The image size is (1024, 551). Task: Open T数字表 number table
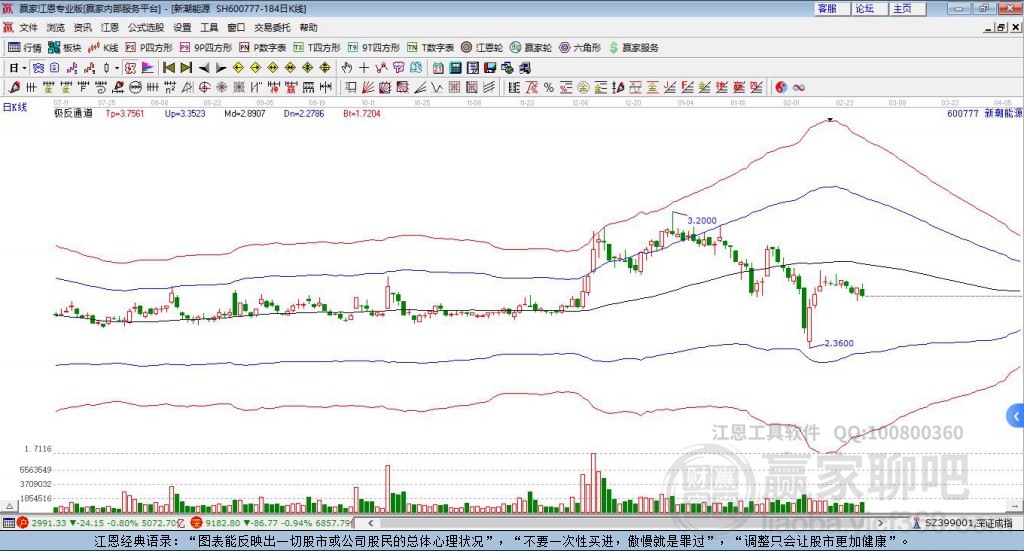(x=430, y=48)
